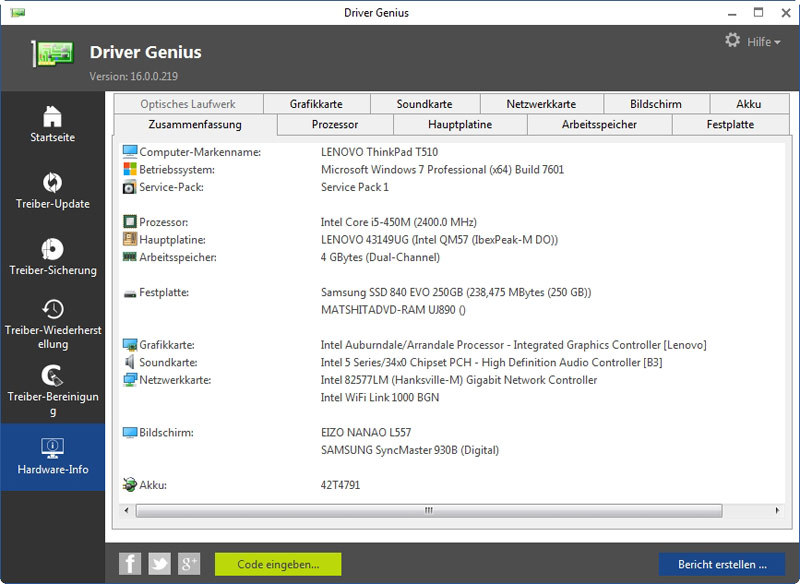Image resolution: width=800 pixels, height=584 pixels.
Task: Click the settings gear icon
Action: 733,41
